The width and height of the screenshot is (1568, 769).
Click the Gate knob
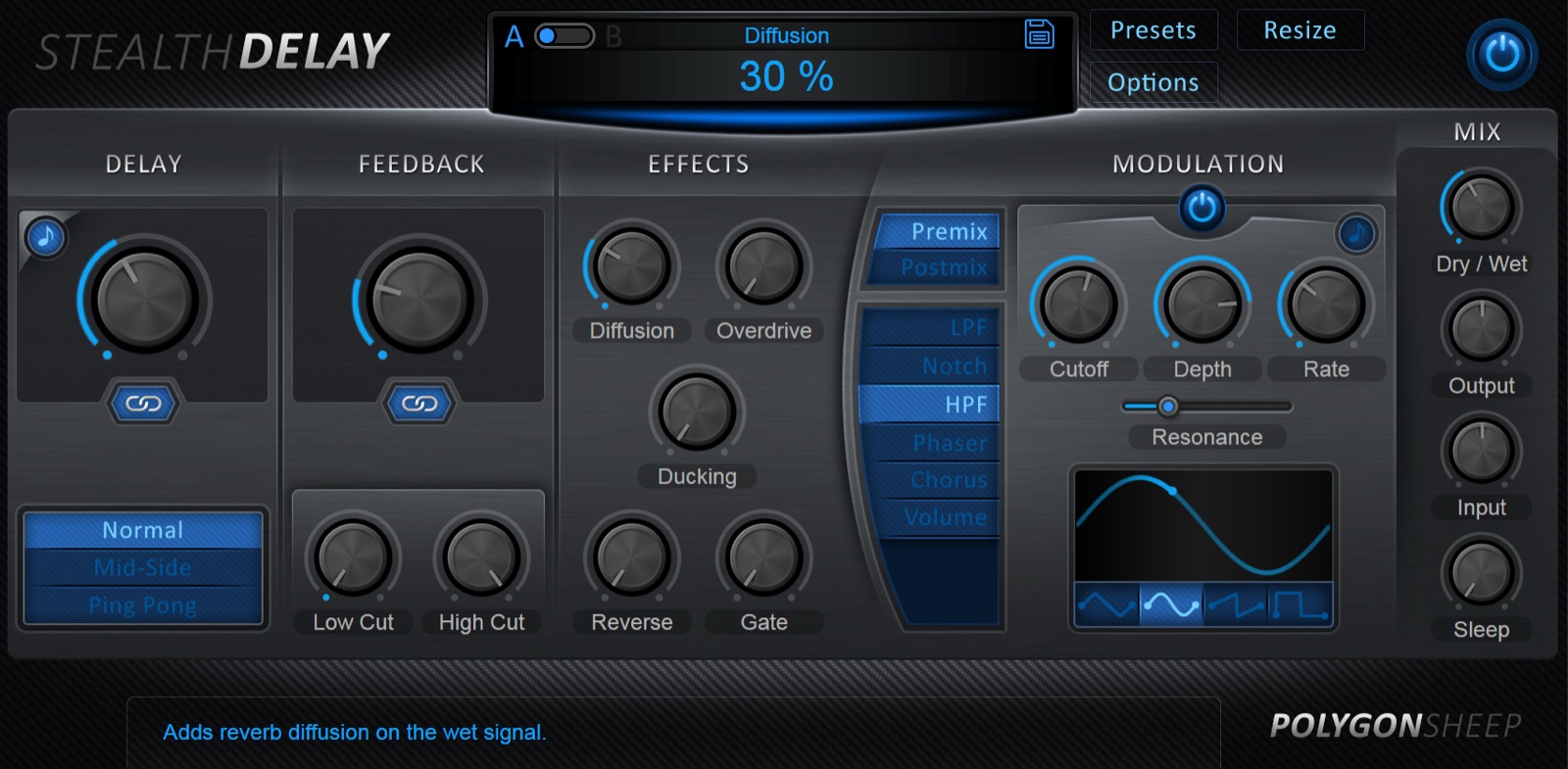coord(763,556)
